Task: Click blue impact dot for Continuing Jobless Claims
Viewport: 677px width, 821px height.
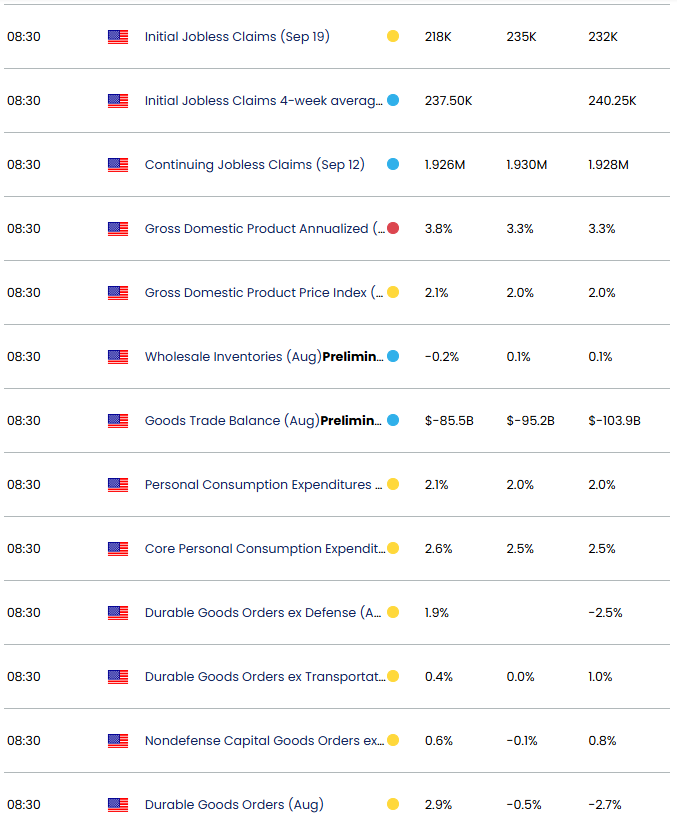Action: point(393,165)
